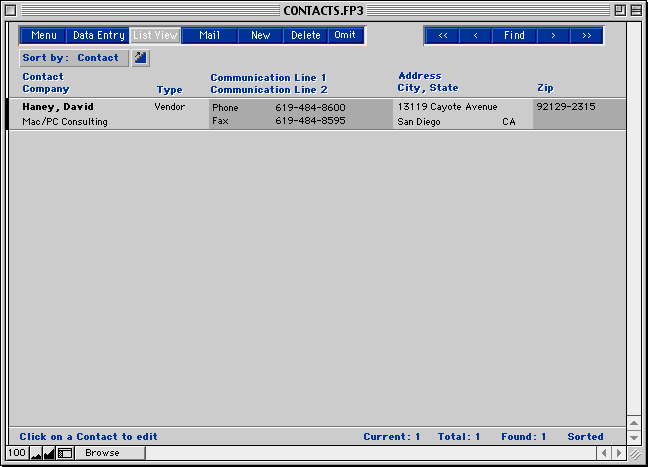Viewport: 648px width, 467px height.
Task: Click the horizontal scrollbar right arrow
Action: (x=619, y=453)
